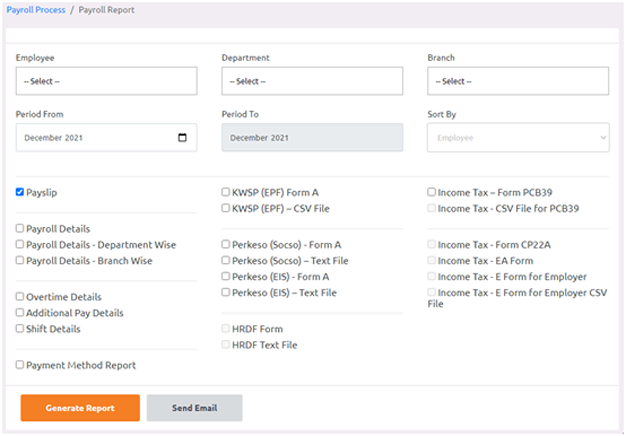
Task: Tick Payroll Details - Department Wise
Action: [x=21, y=244]
